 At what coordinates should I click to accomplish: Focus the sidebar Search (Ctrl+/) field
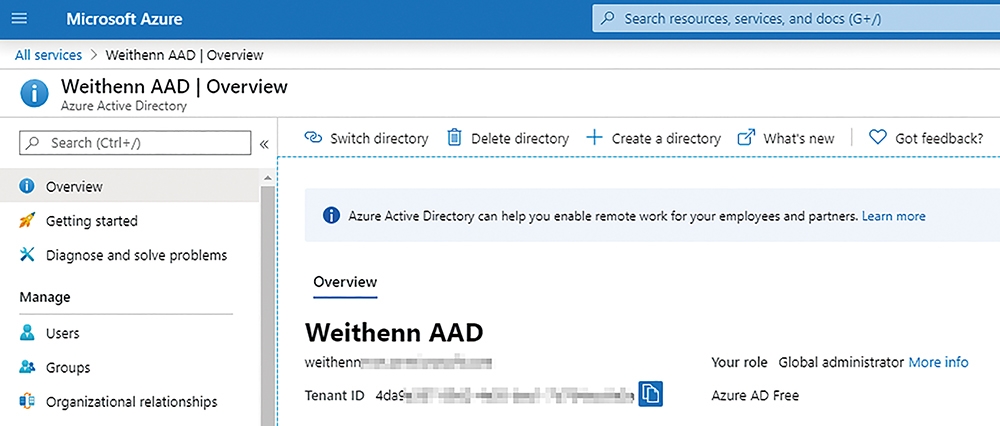[x=135, y=143]
